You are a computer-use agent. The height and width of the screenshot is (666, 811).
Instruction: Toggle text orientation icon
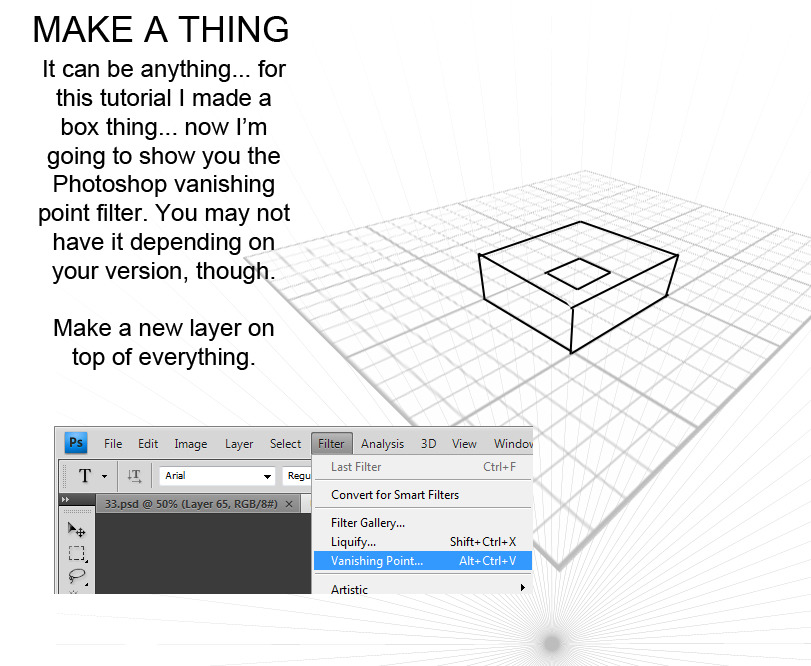coord(133,476)
